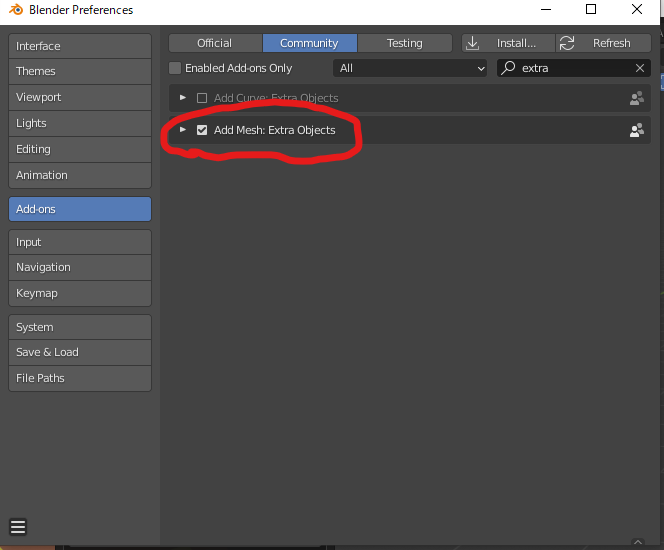Screen dimensions: 664x550
Task: Open the Interface preferences section
Action: [x=80, y=46]
